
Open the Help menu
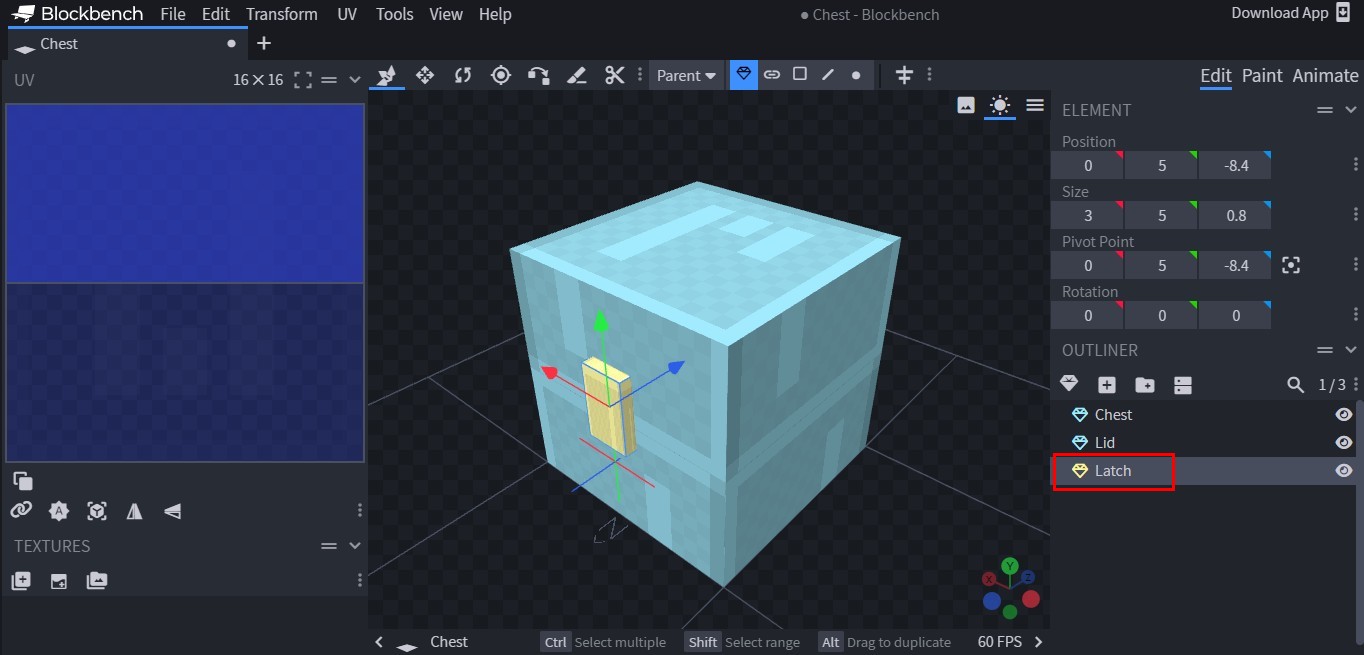495,14
